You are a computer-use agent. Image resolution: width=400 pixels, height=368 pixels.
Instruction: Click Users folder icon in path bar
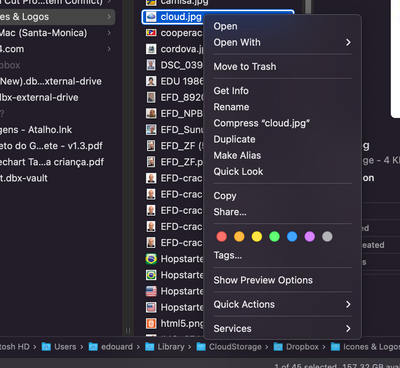[x=46, y=347]
